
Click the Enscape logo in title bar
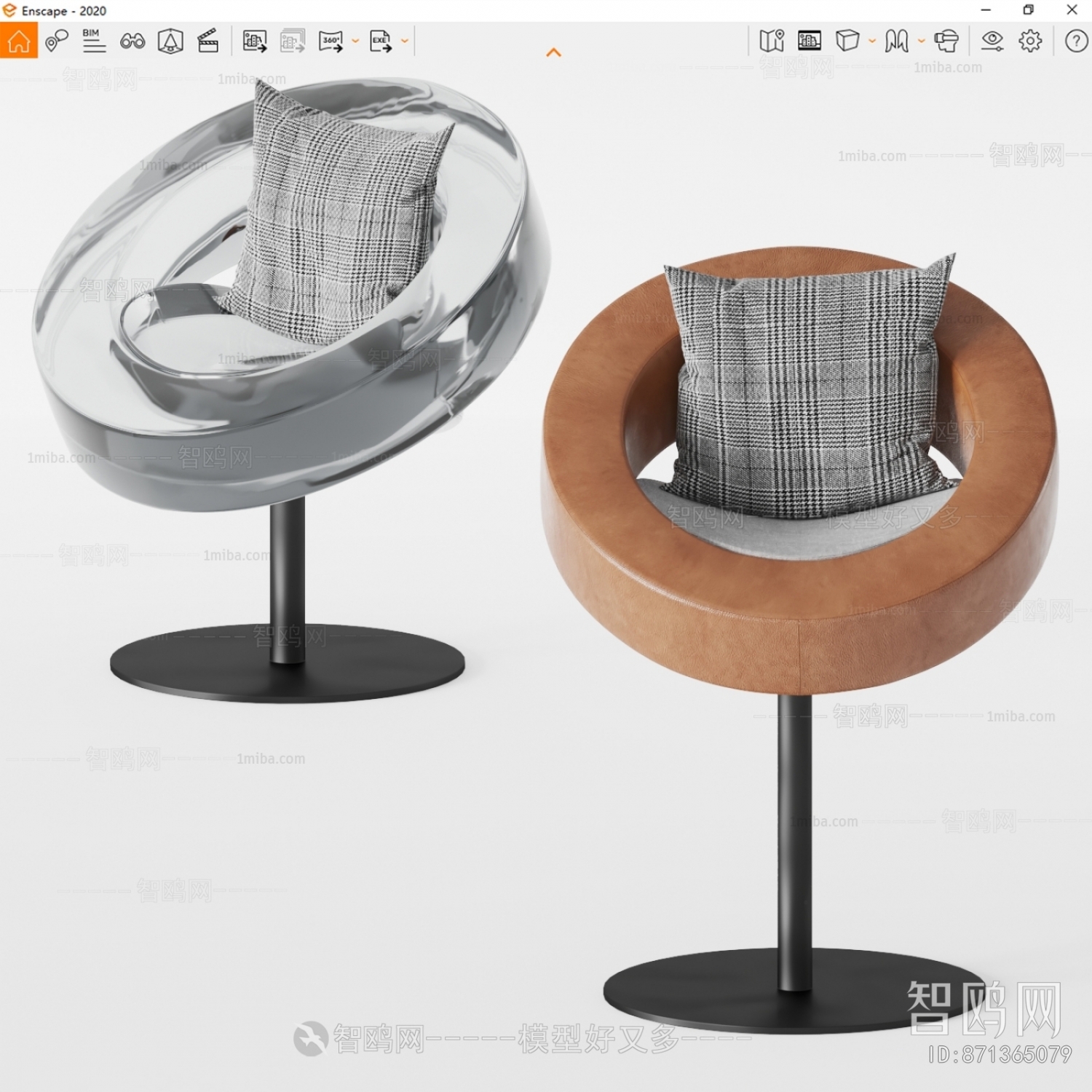point(9,10)
